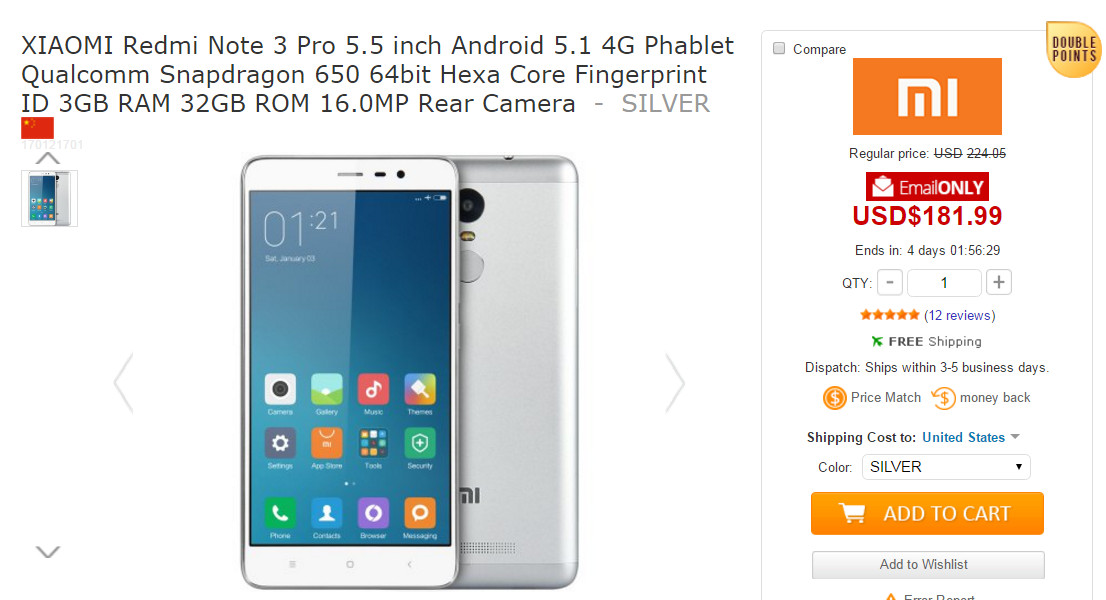Image resolution: width=1106 pixels, height=600 pixels.
Task: Click the Mi brand logo
Action: 927,97
